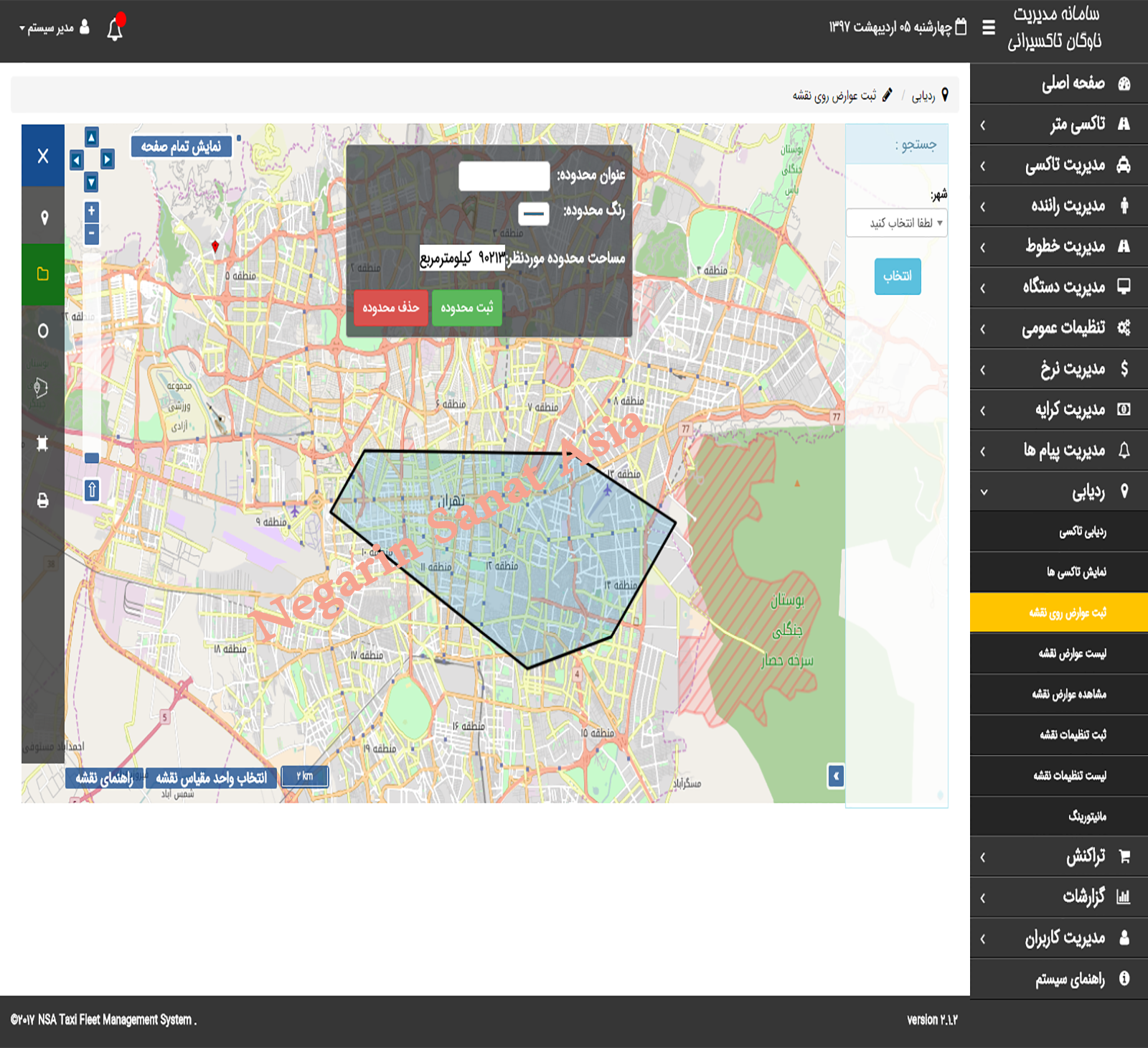
Task: Click the blue انتخاب button
Action: click(898, 276)
